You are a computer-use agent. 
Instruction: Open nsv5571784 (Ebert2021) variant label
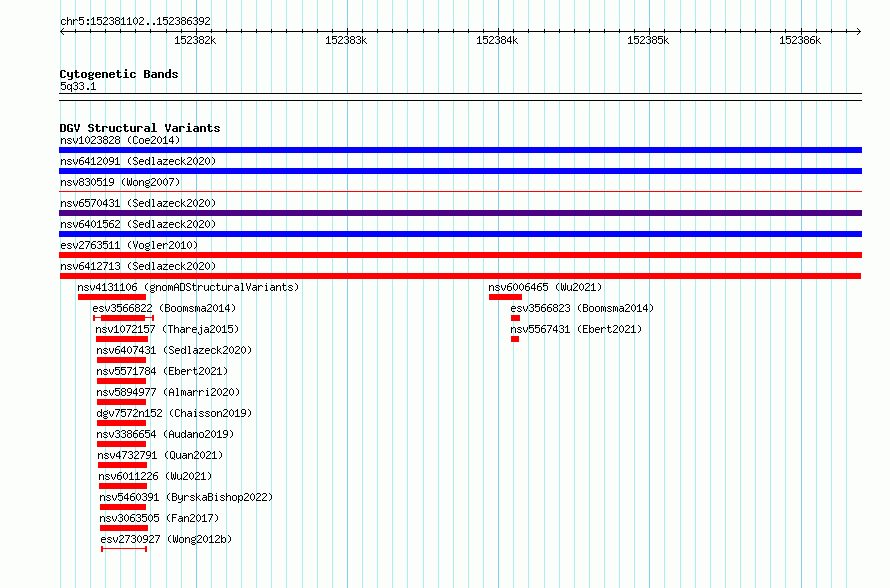tap(162, 371)
